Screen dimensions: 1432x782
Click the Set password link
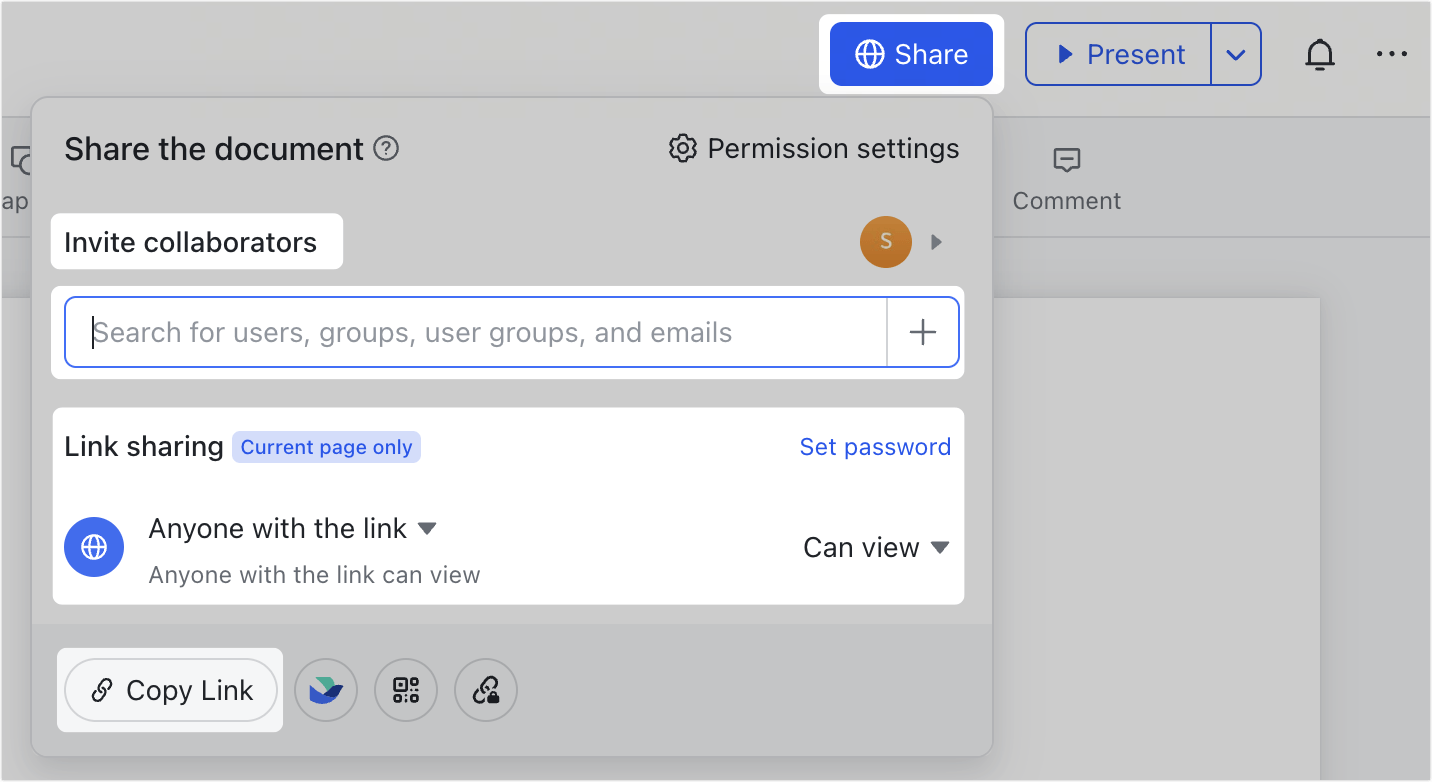pyautogui.click(x=875, y=447)
